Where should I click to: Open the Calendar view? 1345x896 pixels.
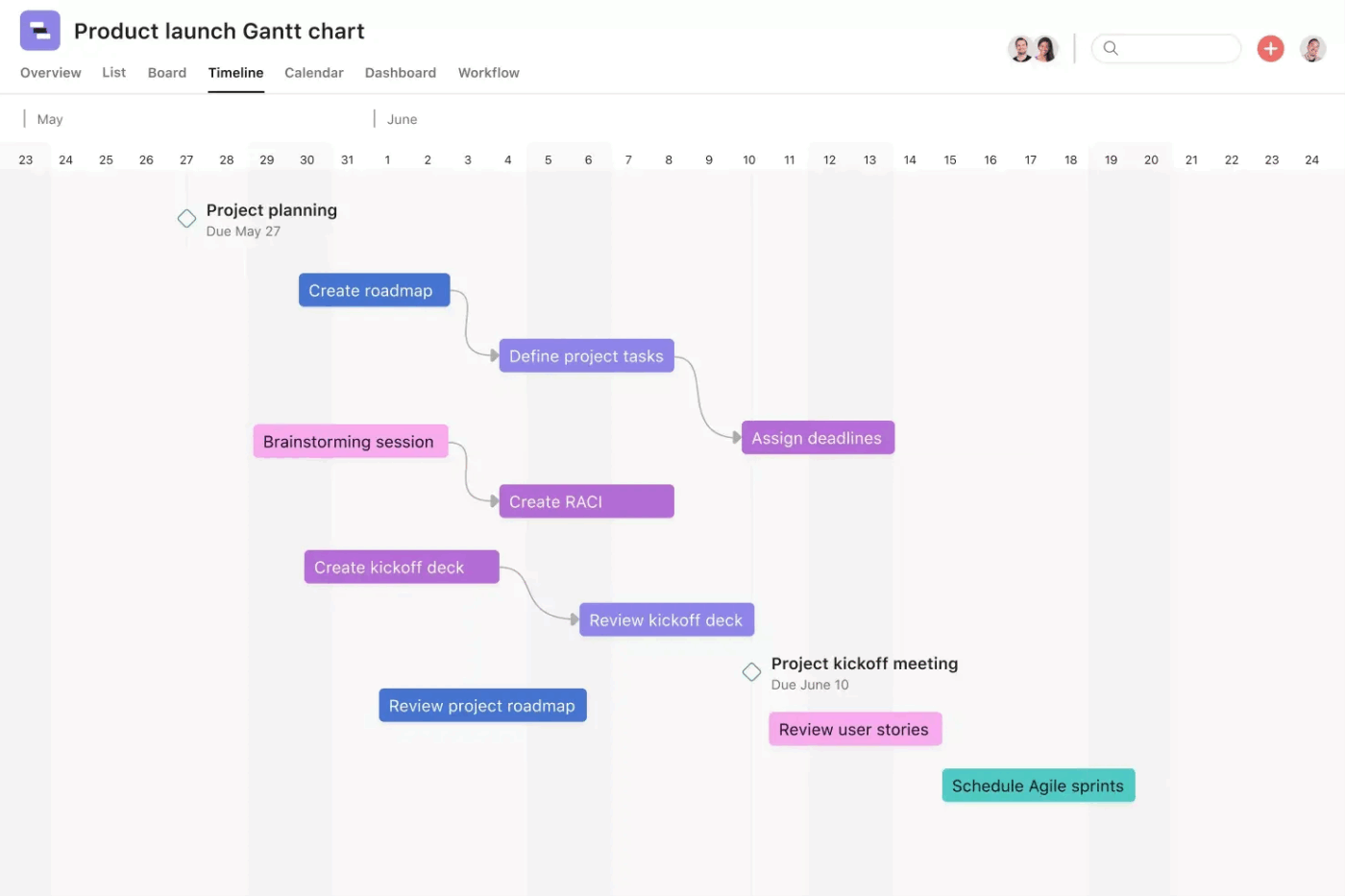313,72
